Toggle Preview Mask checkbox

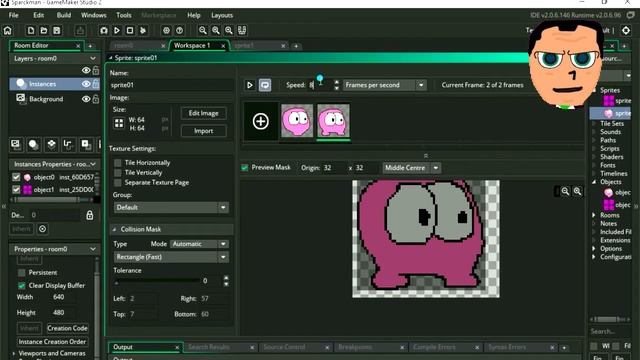[245, 168]
